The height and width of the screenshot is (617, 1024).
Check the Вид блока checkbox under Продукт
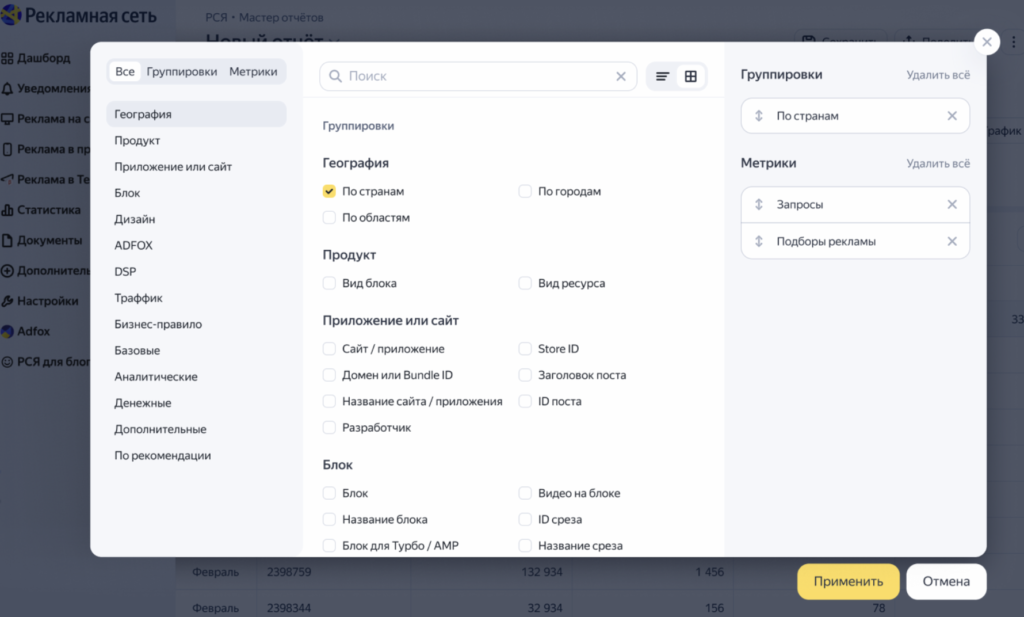(329, 283)
